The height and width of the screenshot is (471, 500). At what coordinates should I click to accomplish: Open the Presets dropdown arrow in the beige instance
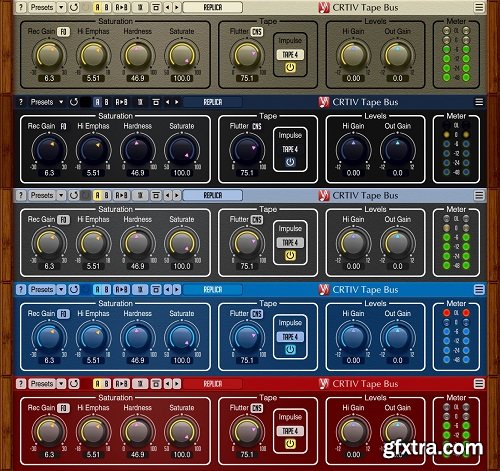61,7
